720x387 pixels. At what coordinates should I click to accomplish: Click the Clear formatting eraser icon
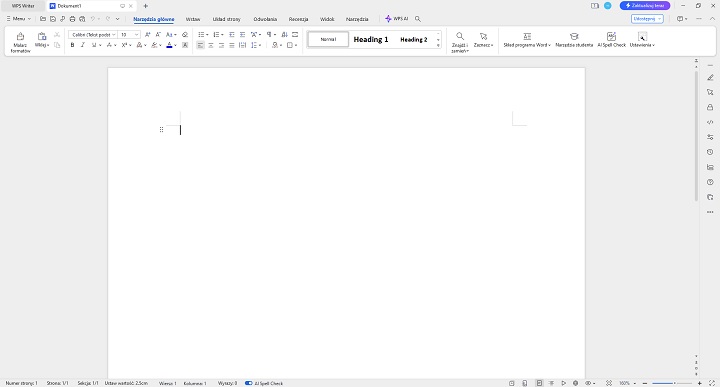click(185, 34)
